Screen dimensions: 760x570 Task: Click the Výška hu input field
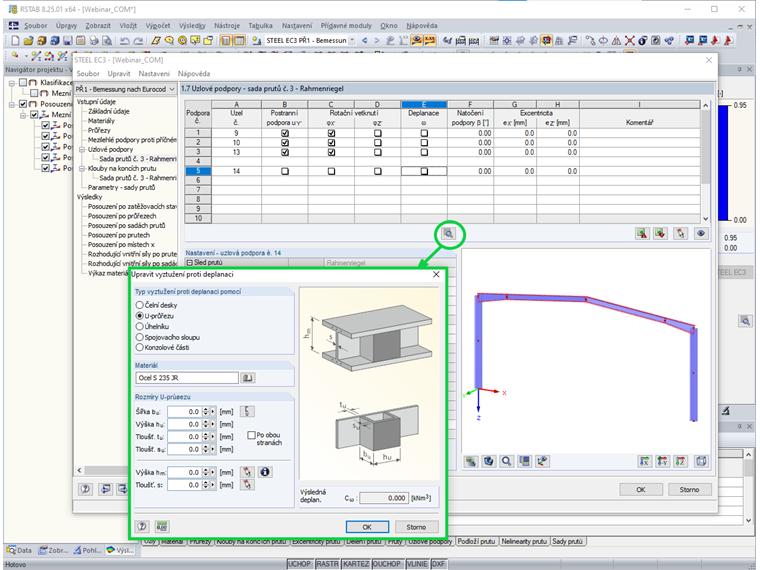(x=184, y=424)
